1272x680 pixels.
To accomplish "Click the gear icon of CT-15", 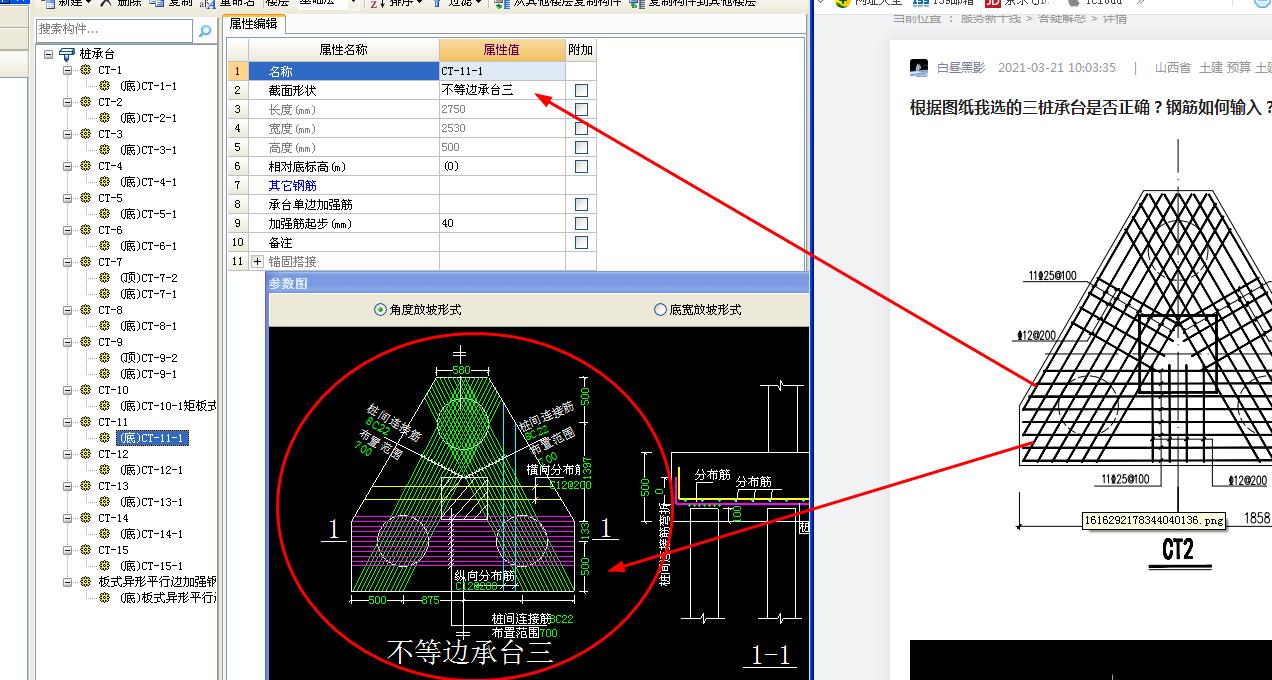I will (85, 550).
